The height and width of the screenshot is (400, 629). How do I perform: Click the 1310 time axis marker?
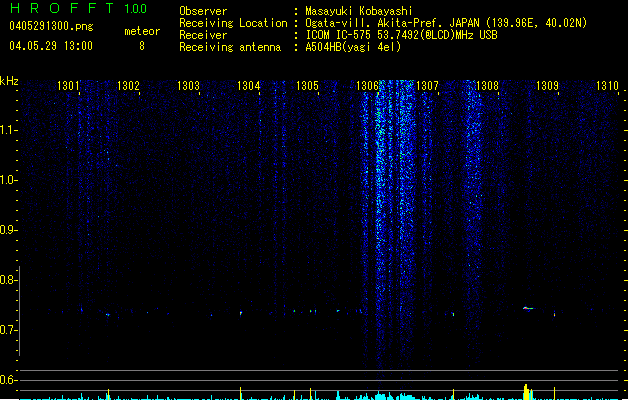[607, 86]
